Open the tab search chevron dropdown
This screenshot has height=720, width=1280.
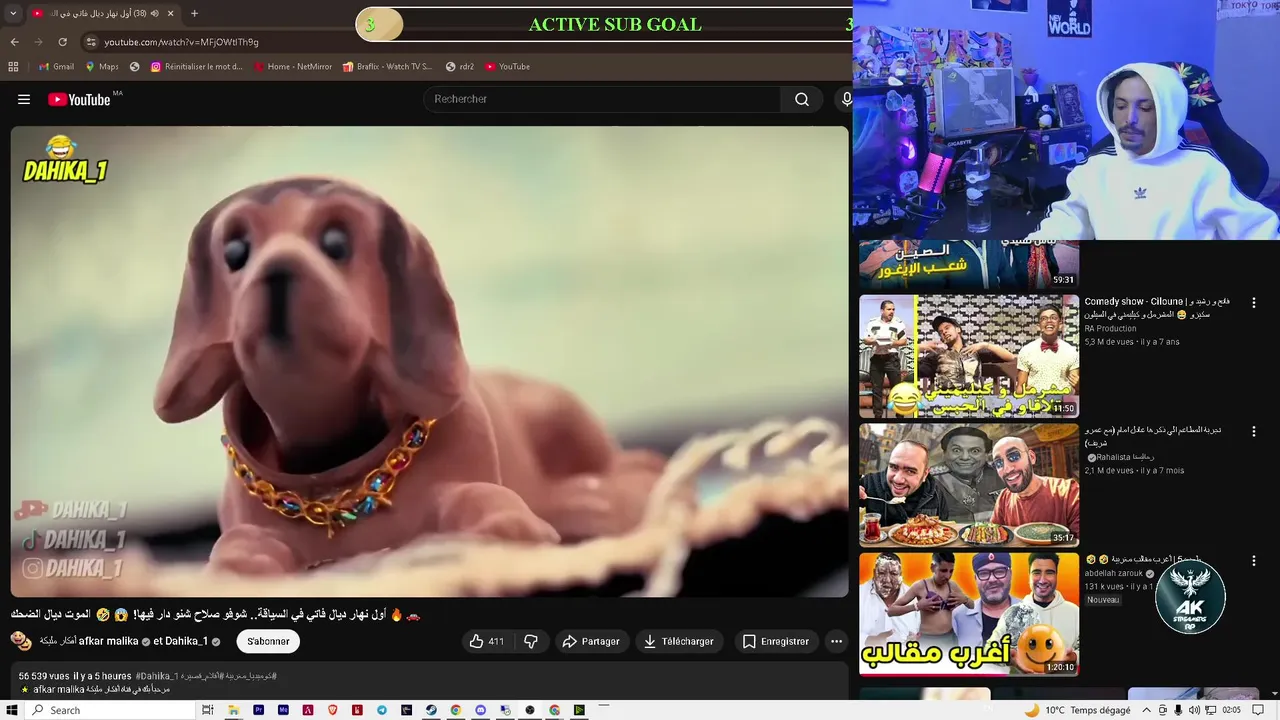coord(13,13)
